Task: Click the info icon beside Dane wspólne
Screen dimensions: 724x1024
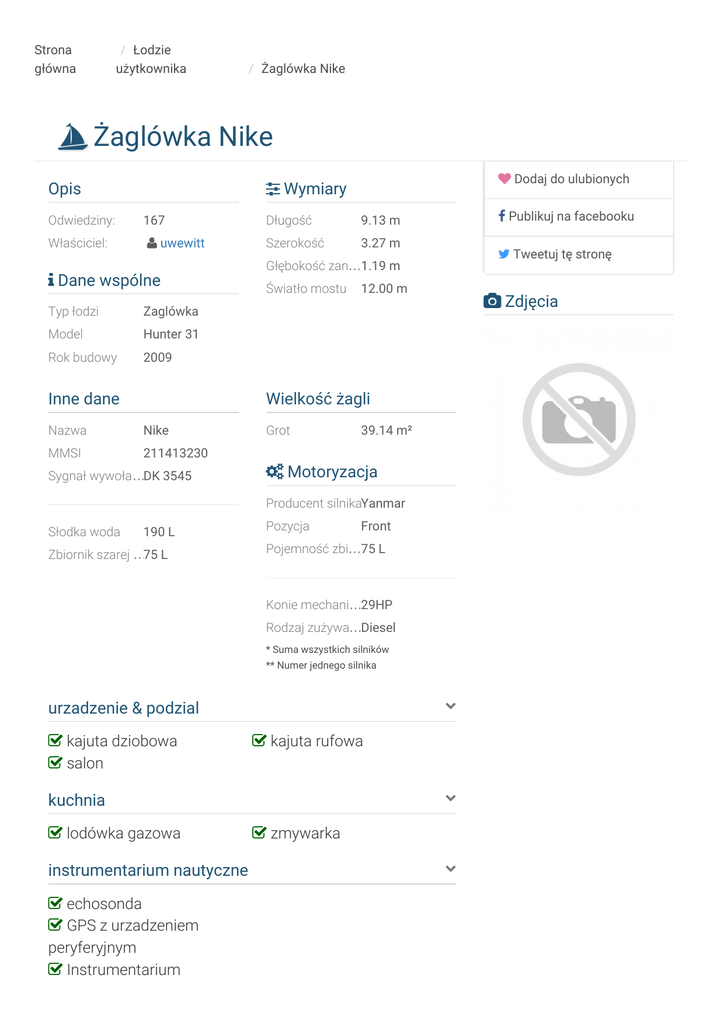Action: (51, 281)
